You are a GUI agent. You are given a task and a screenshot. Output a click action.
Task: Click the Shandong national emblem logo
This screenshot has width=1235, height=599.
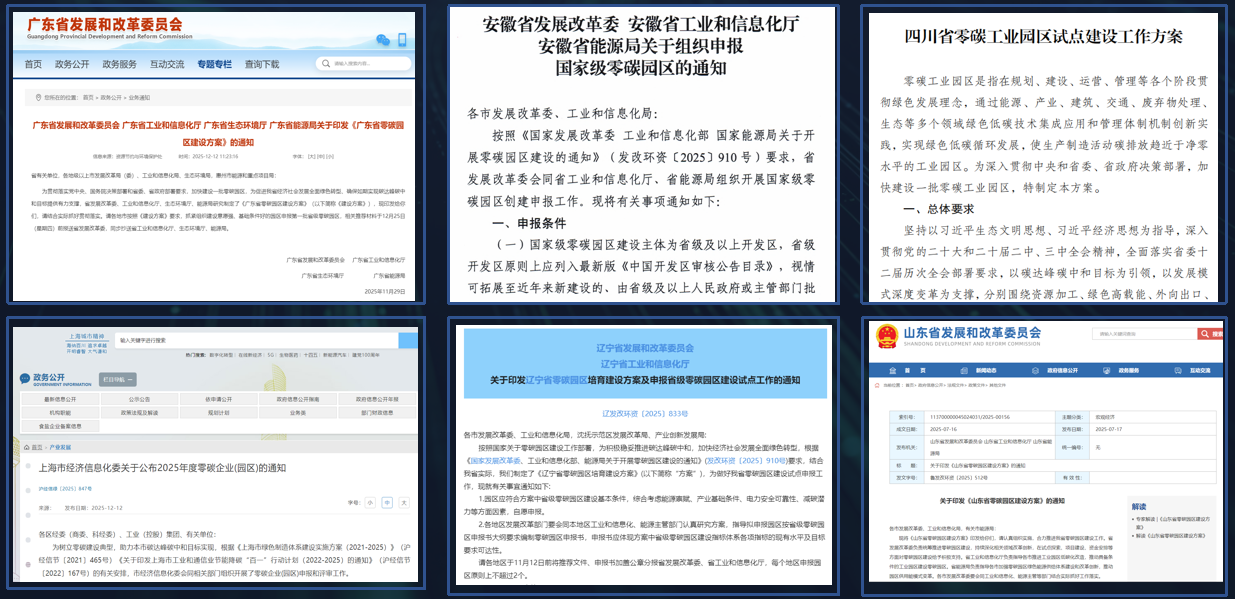pos(885,337)
